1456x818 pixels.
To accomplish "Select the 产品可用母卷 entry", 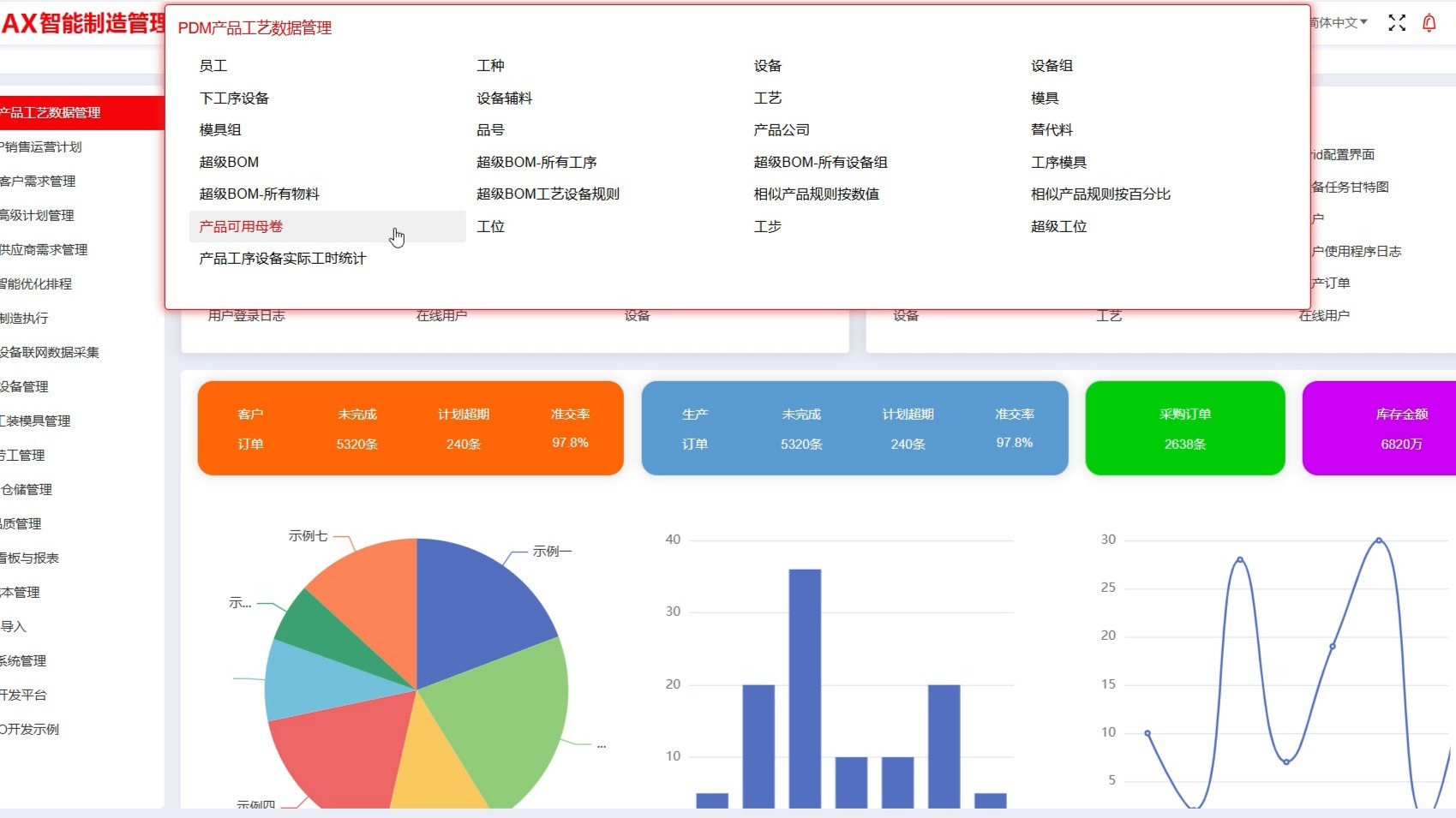I will pyautogui.click(x=240, y=226).
